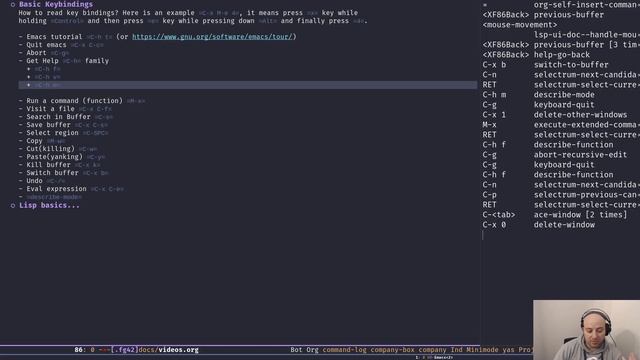Image resolution: width=640 pixels, height=360 pixels.
Task: Click the Visit a file line
Action: click(x=65, y=109)
